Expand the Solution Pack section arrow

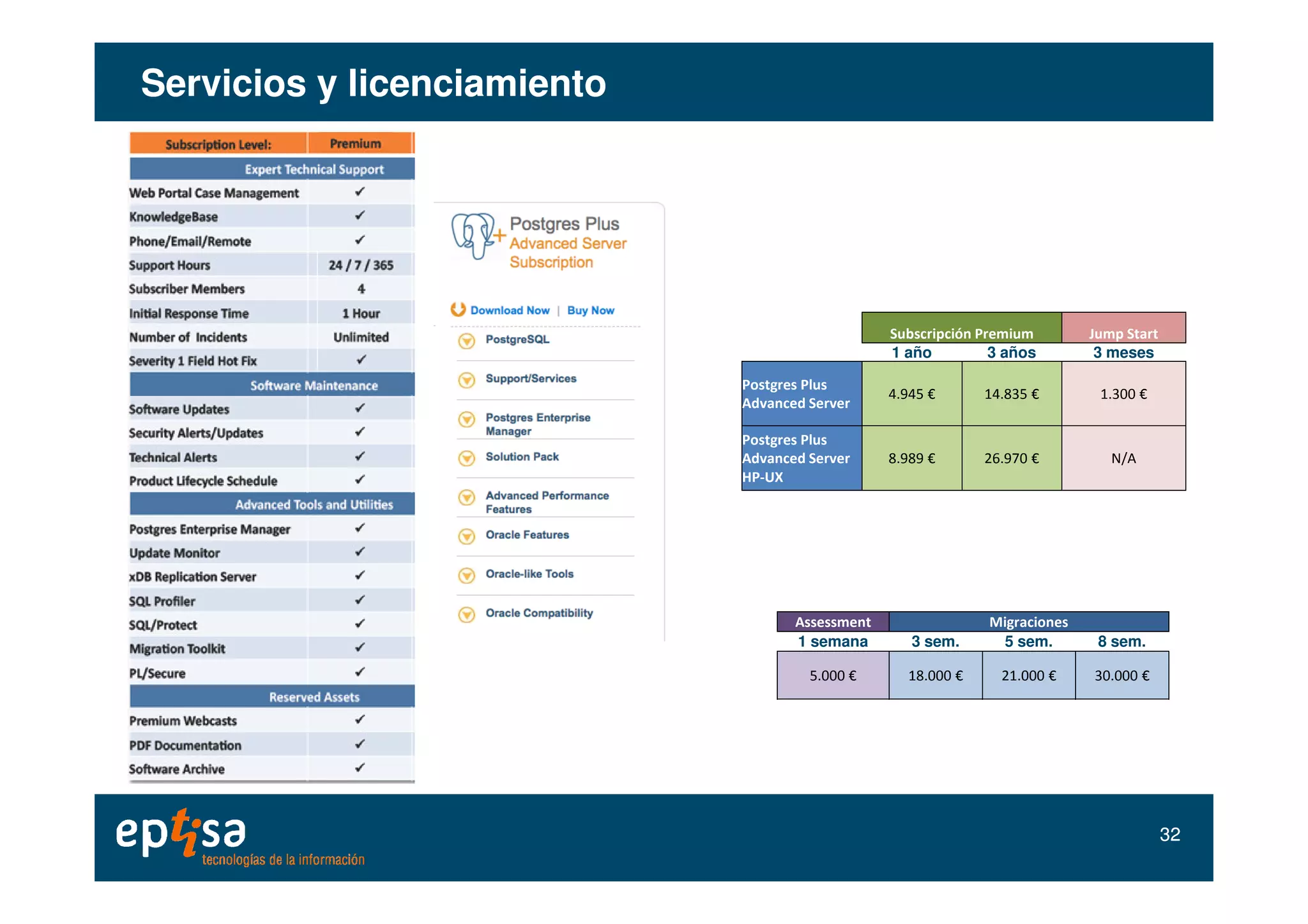pyautogui.click(x=467, y=458)
